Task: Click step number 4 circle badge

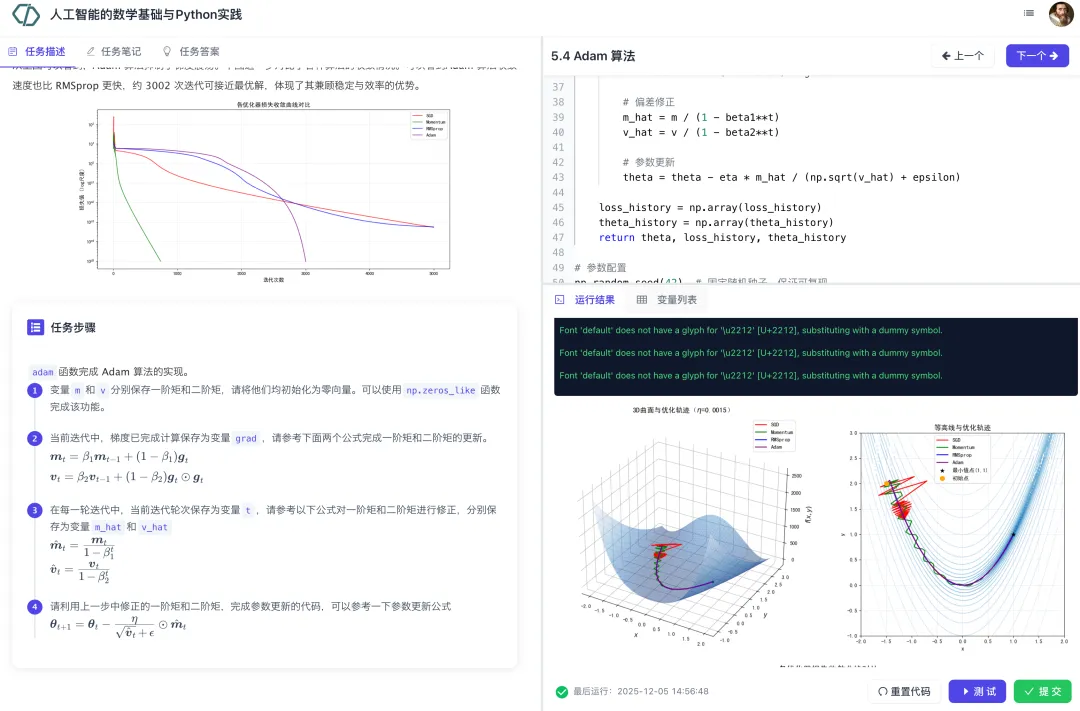Action: click(x=34, y=606)
